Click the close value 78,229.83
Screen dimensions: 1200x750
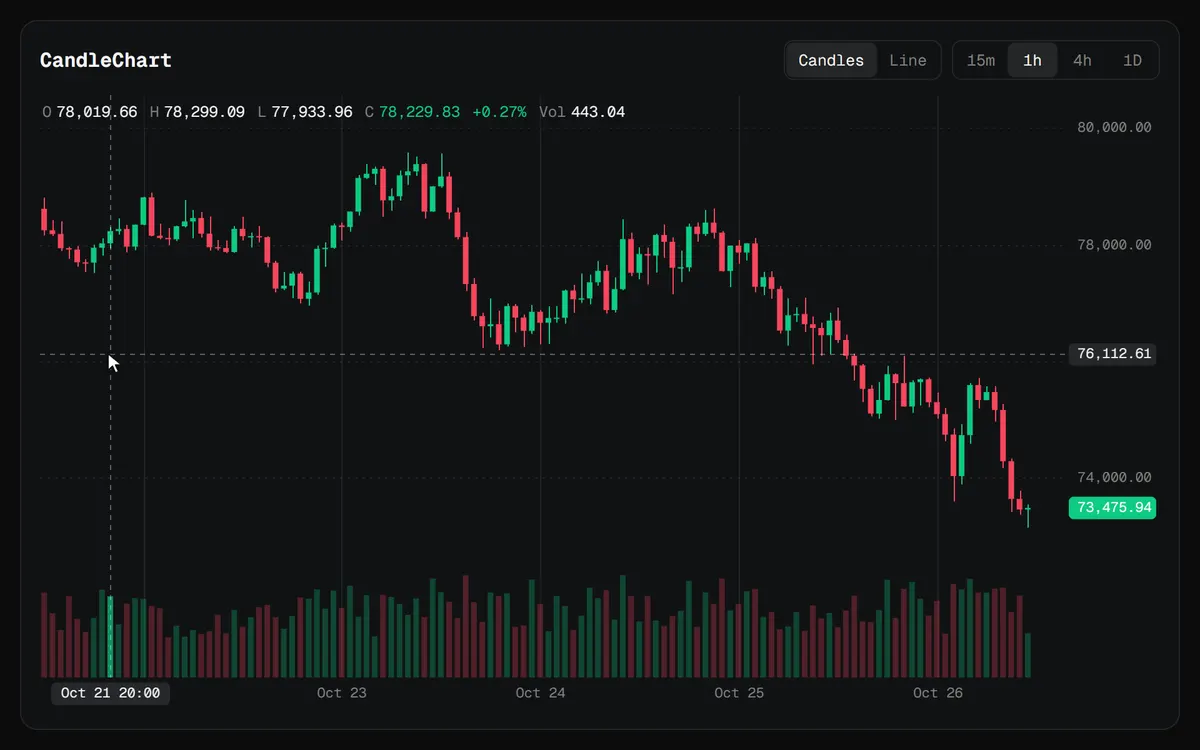[x=420, y=112]
